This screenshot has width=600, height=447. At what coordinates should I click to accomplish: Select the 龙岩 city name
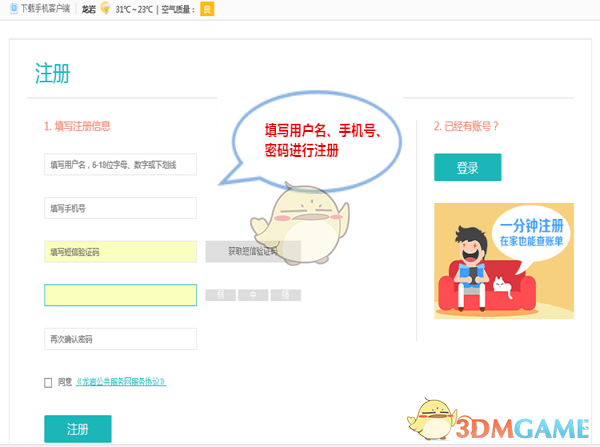click(x=88, y=9)
